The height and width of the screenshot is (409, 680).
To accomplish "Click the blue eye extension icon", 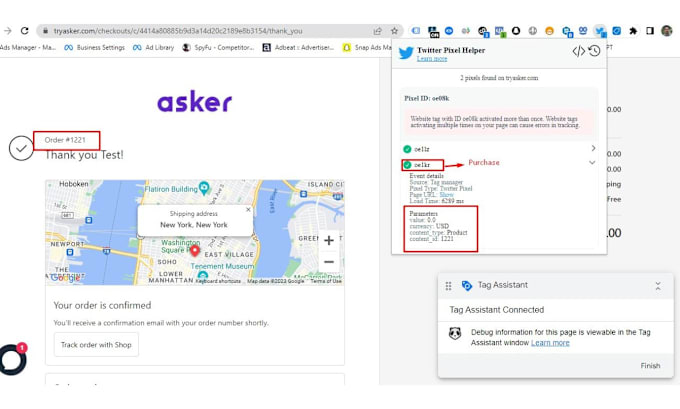I will tap(449, 31).
